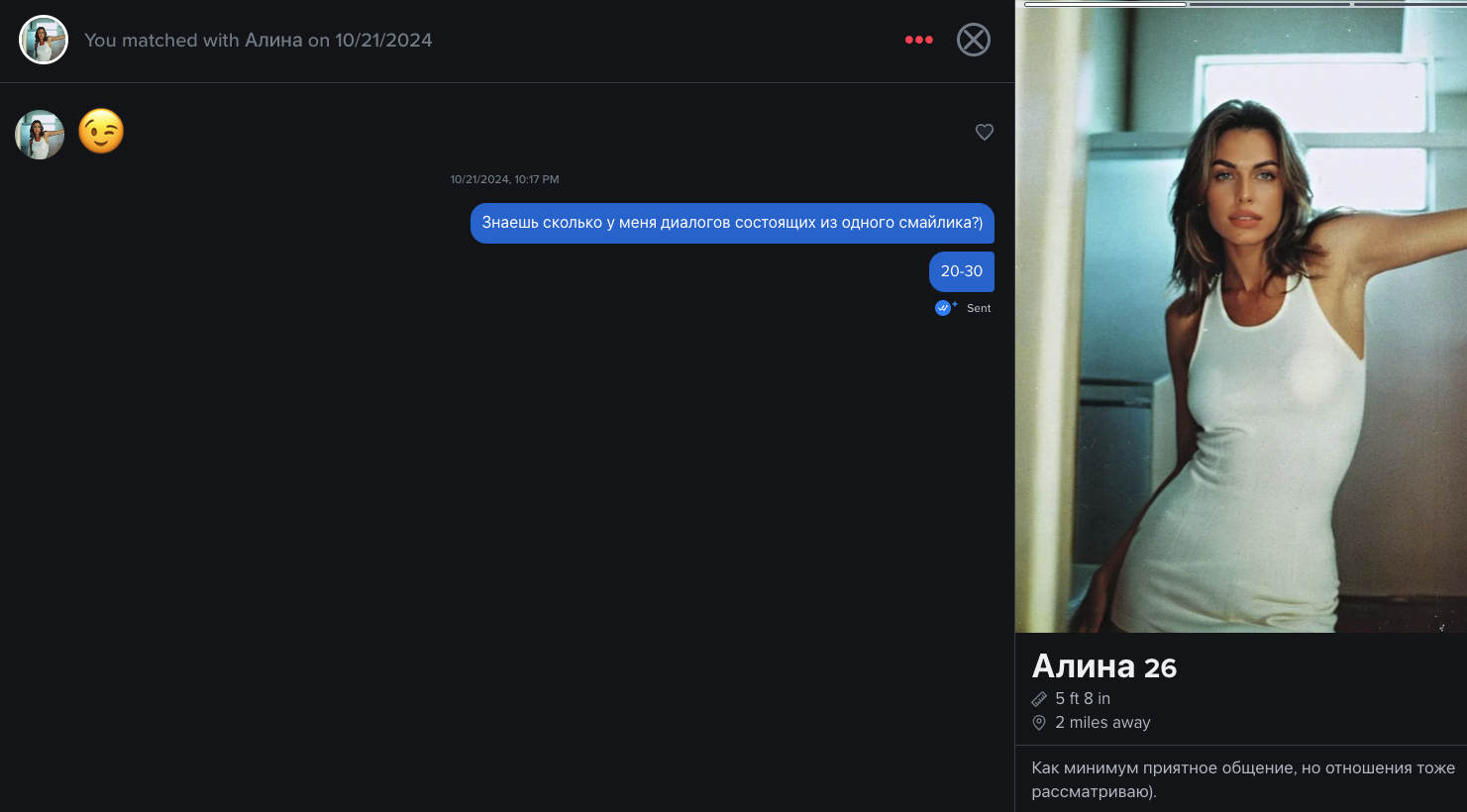Click the bio text beginning "Как минимум"
Screen dimensions: 1467x812
(x=1242, y=779)
